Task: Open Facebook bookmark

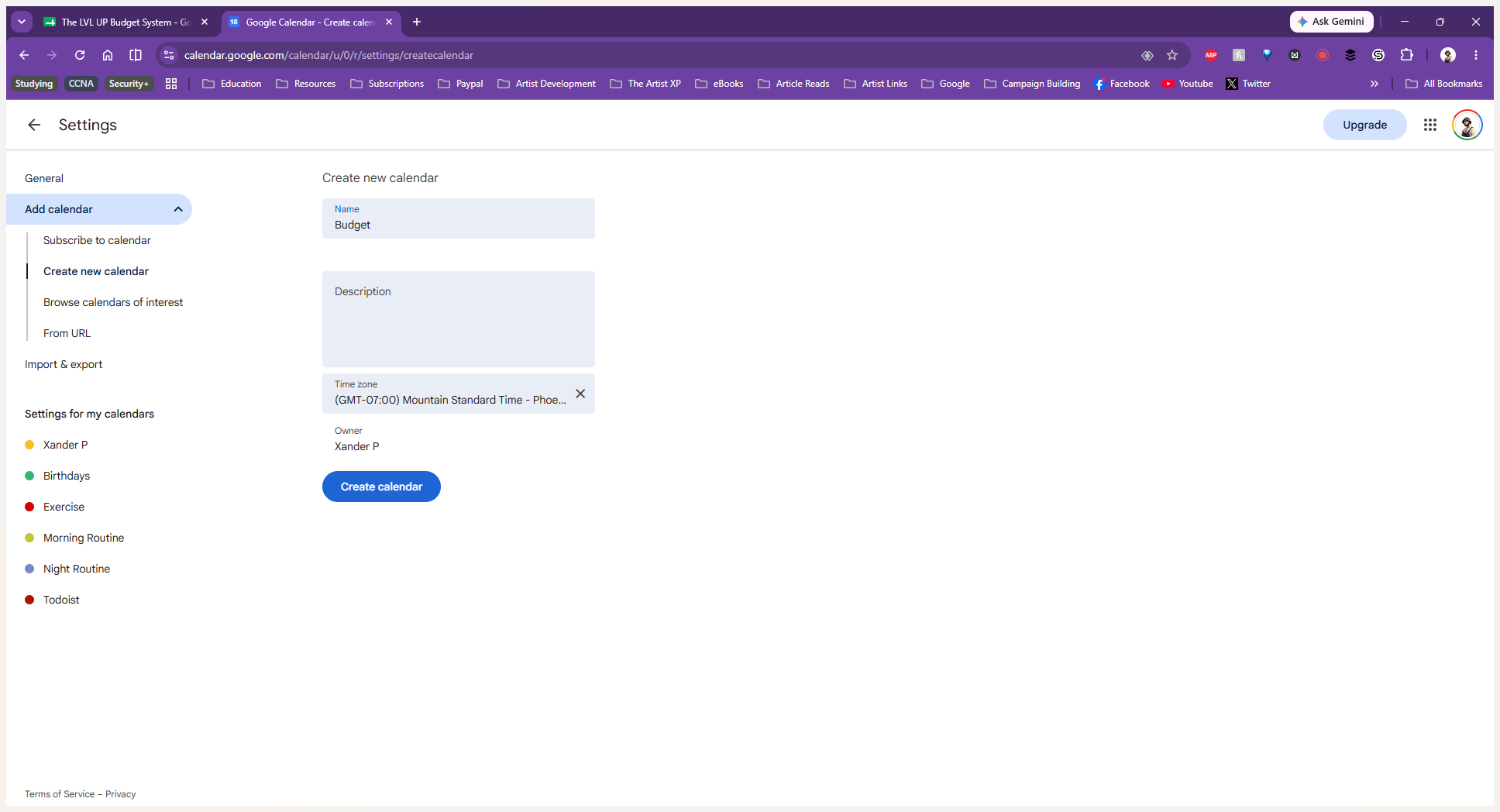Action: click(x=1121, y=84)
